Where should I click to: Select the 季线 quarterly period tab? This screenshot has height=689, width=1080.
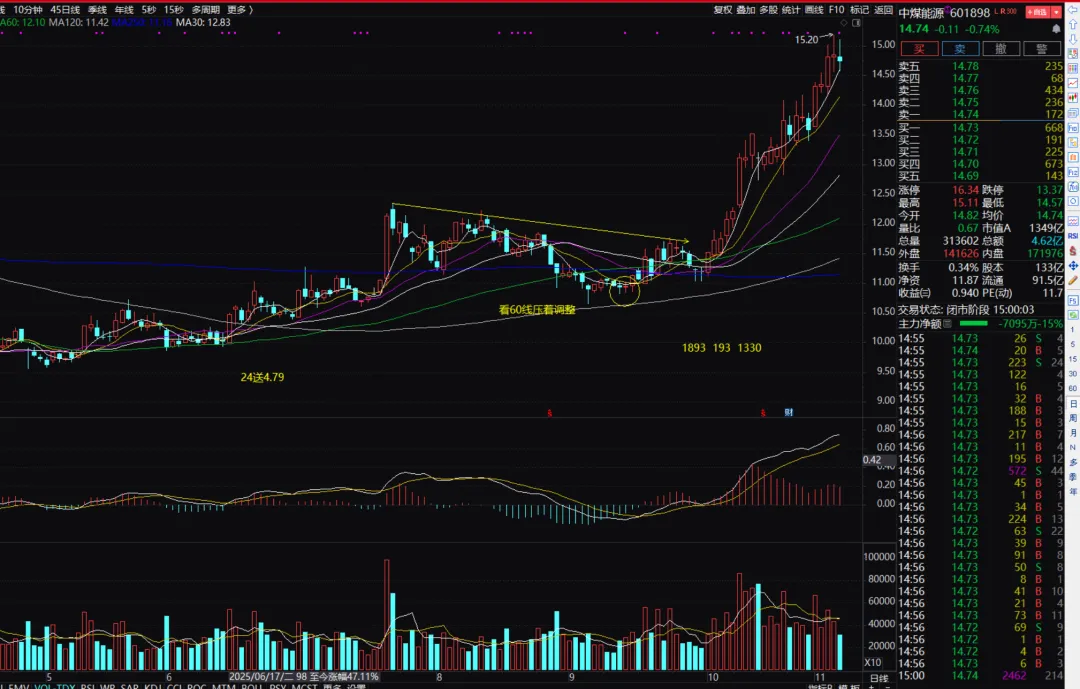[x=97, y=10]
